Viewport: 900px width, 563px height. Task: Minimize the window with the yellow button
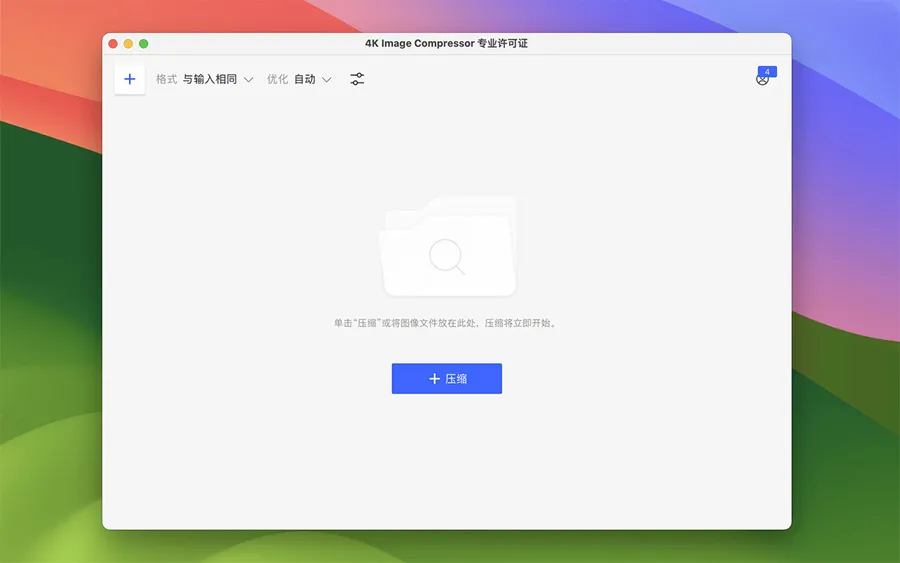[x=128, y=44]
